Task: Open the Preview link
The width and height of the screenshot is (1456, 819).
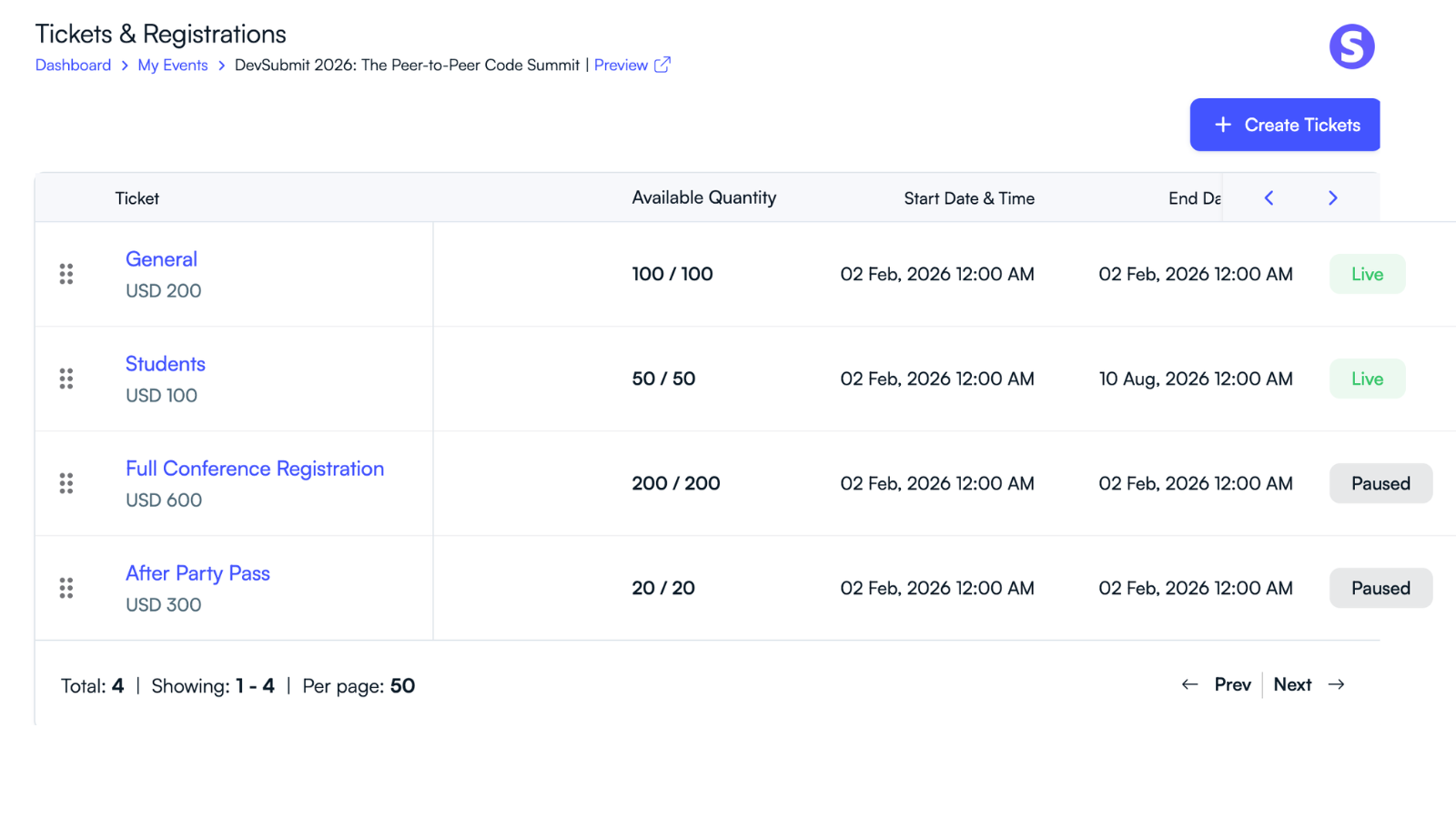Action: [621, 66]
